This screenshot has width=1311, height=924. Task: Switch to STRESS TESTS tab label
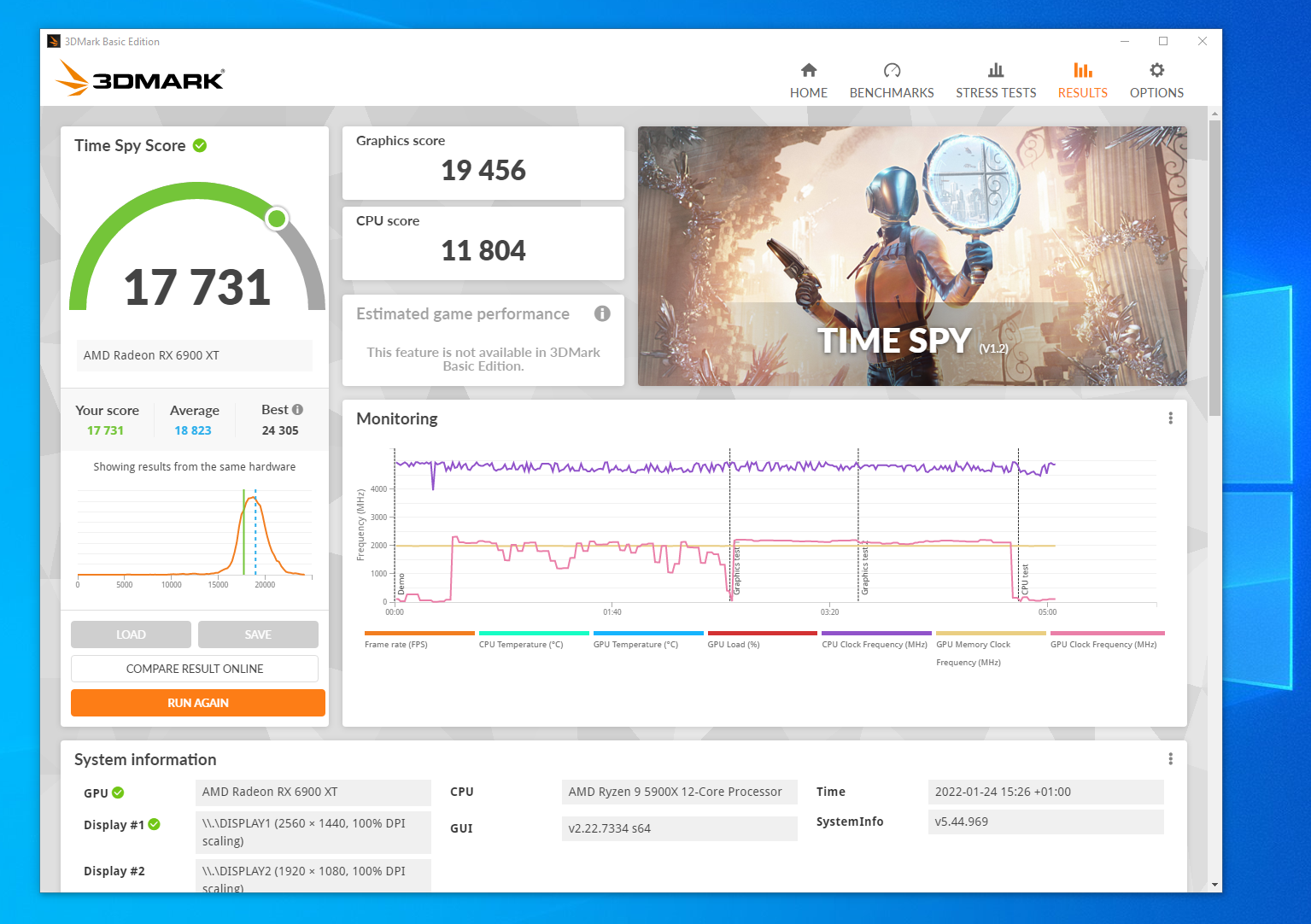point(996,92)
